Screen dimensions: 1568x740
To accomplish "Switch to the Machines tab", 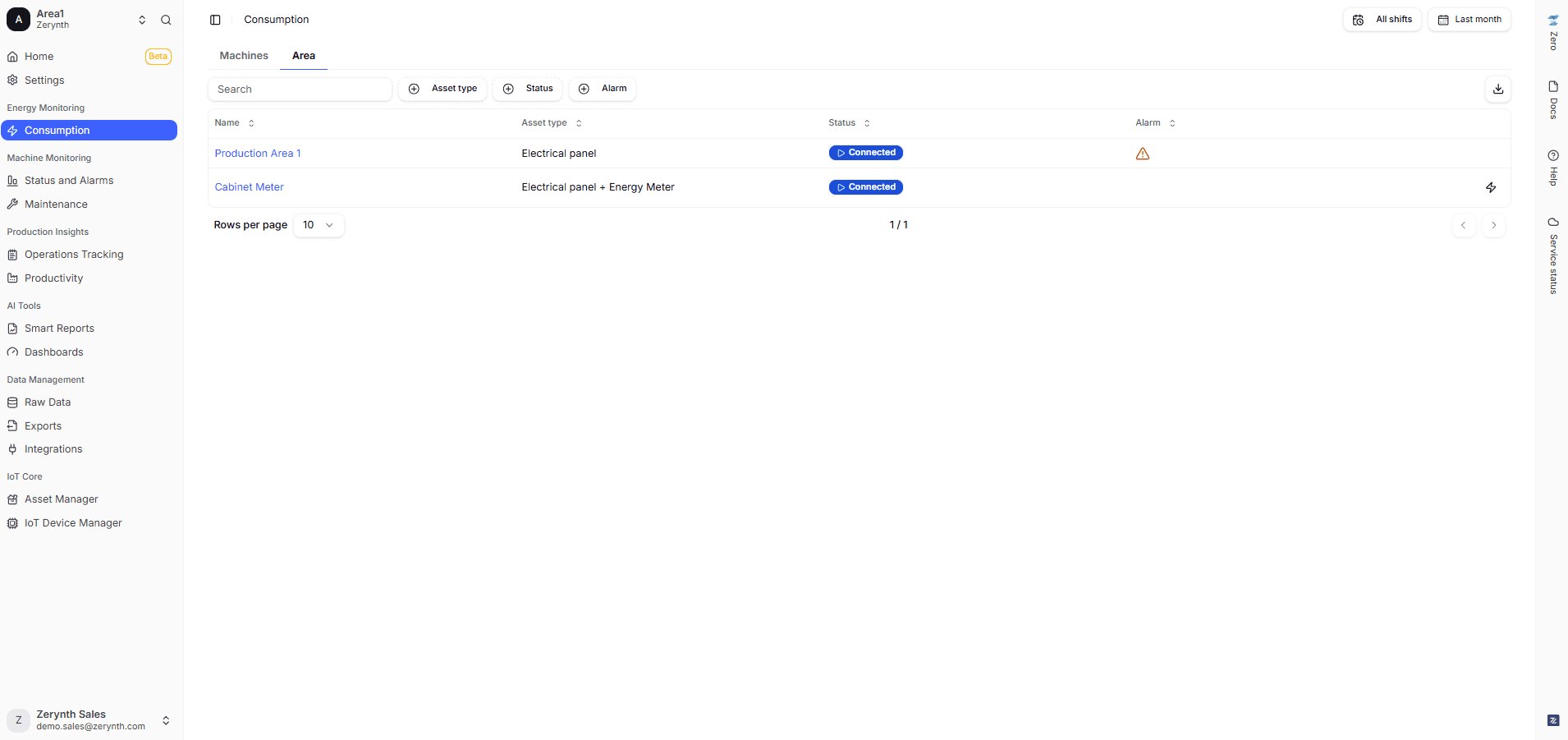I will [x=244, y=56].
